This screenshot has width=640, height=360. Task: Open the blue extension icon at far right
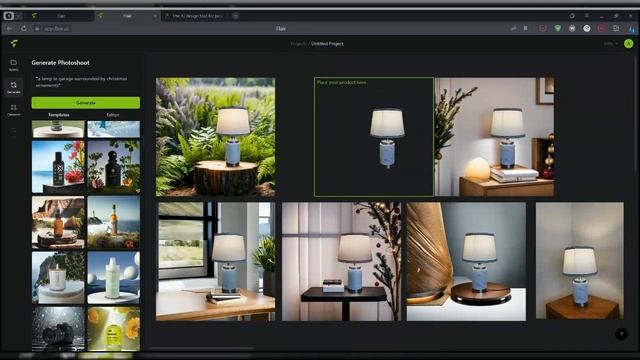632,29
